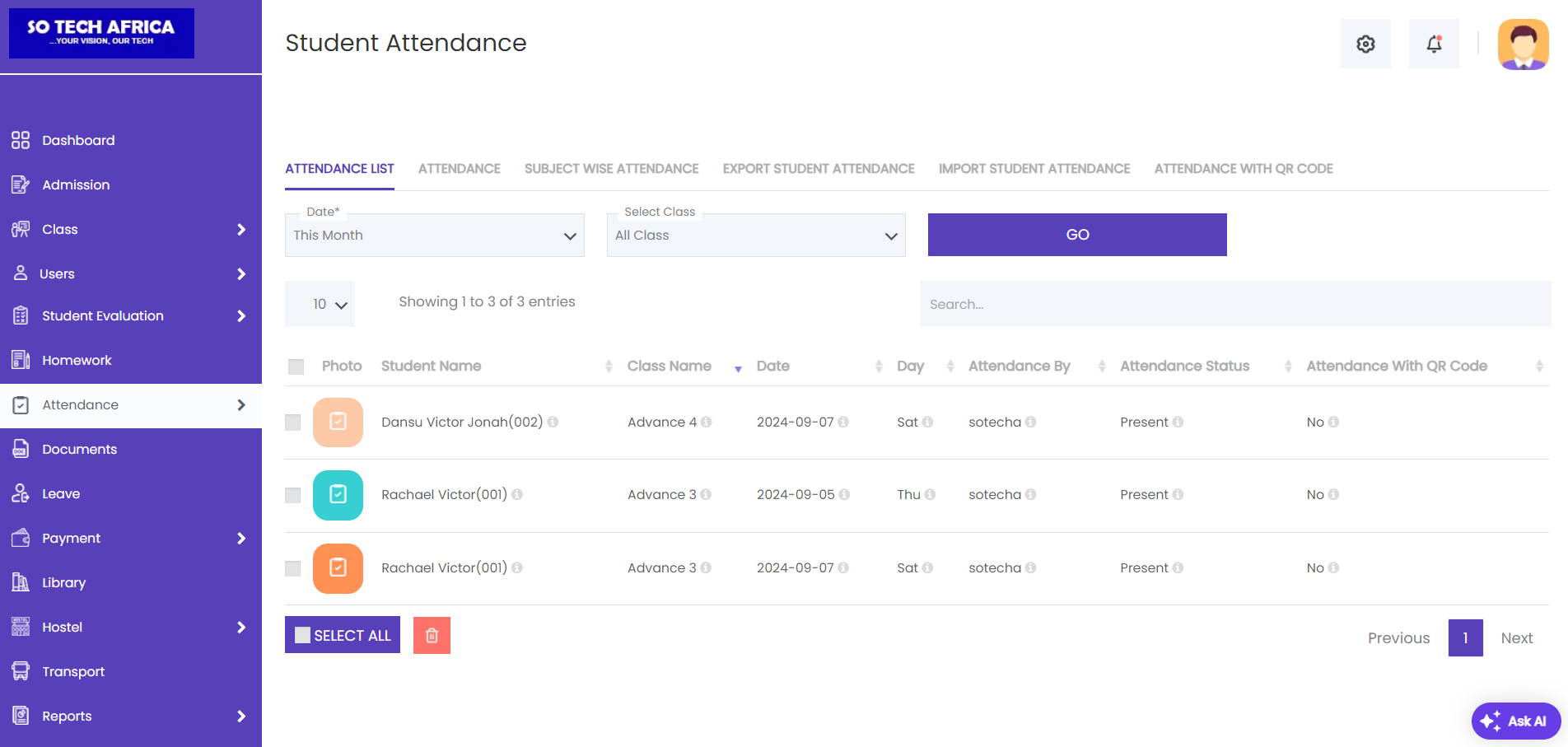
Task: Open Ask AI assistant button
Action: tap(1515, 721)
